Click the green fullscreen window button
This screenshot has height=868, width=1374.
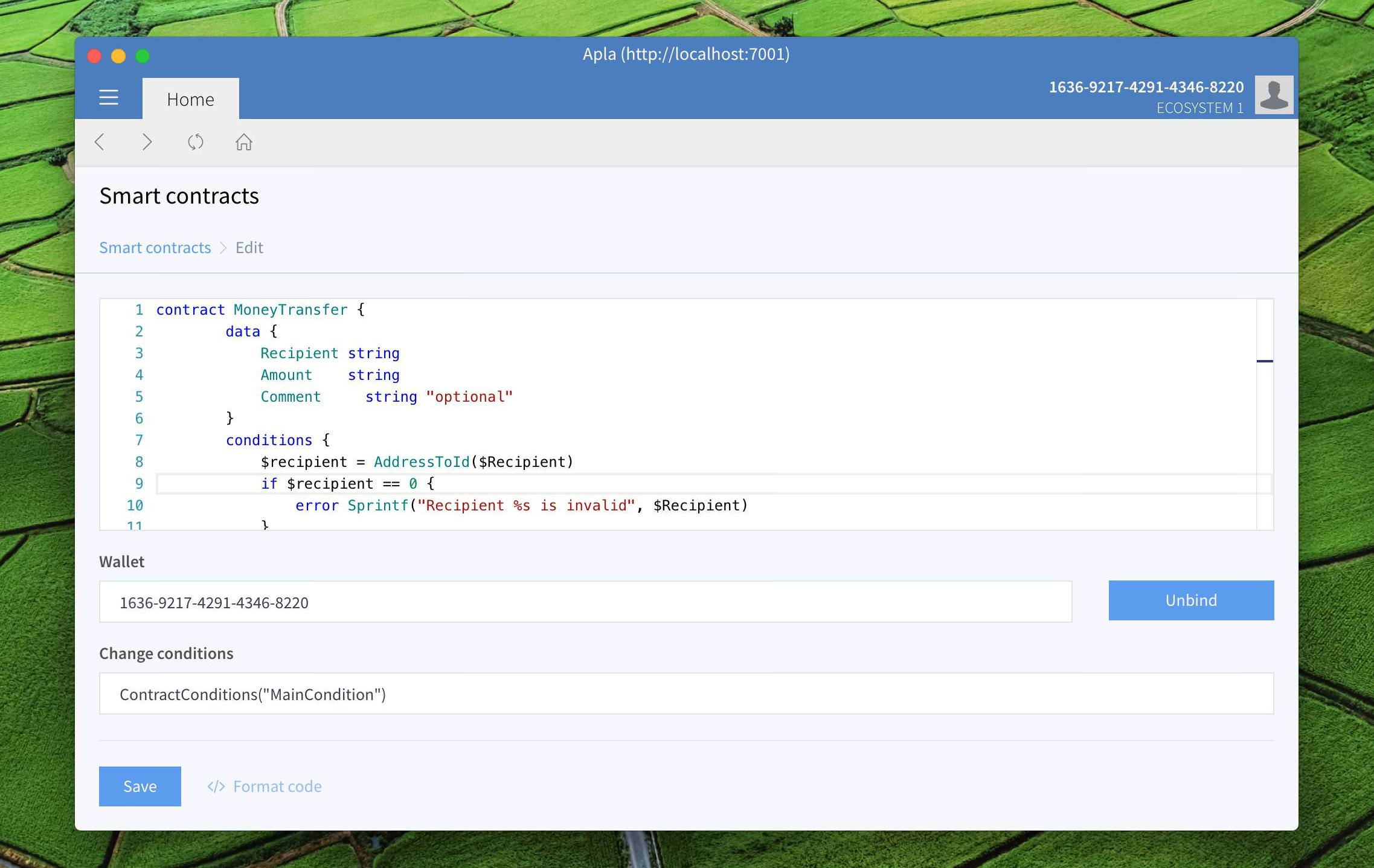(143, 56)
